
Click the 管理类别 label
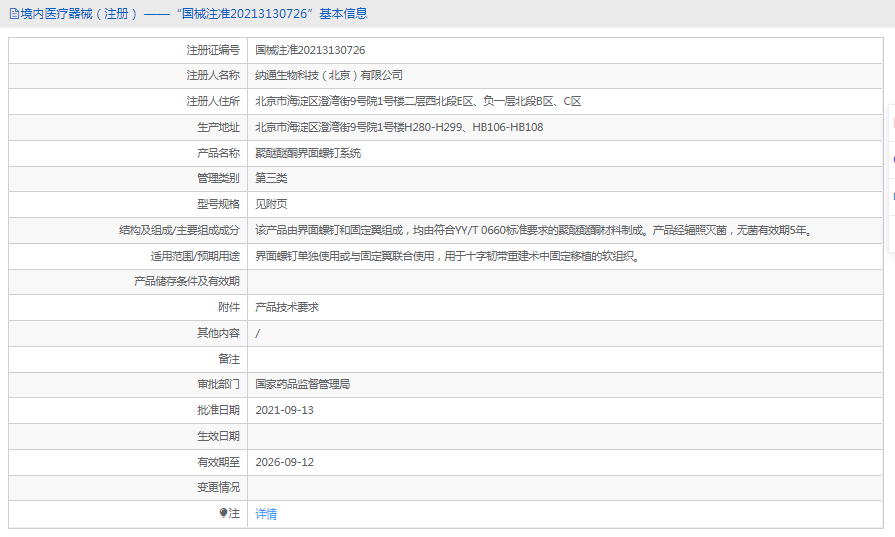[x=219, y=178]
